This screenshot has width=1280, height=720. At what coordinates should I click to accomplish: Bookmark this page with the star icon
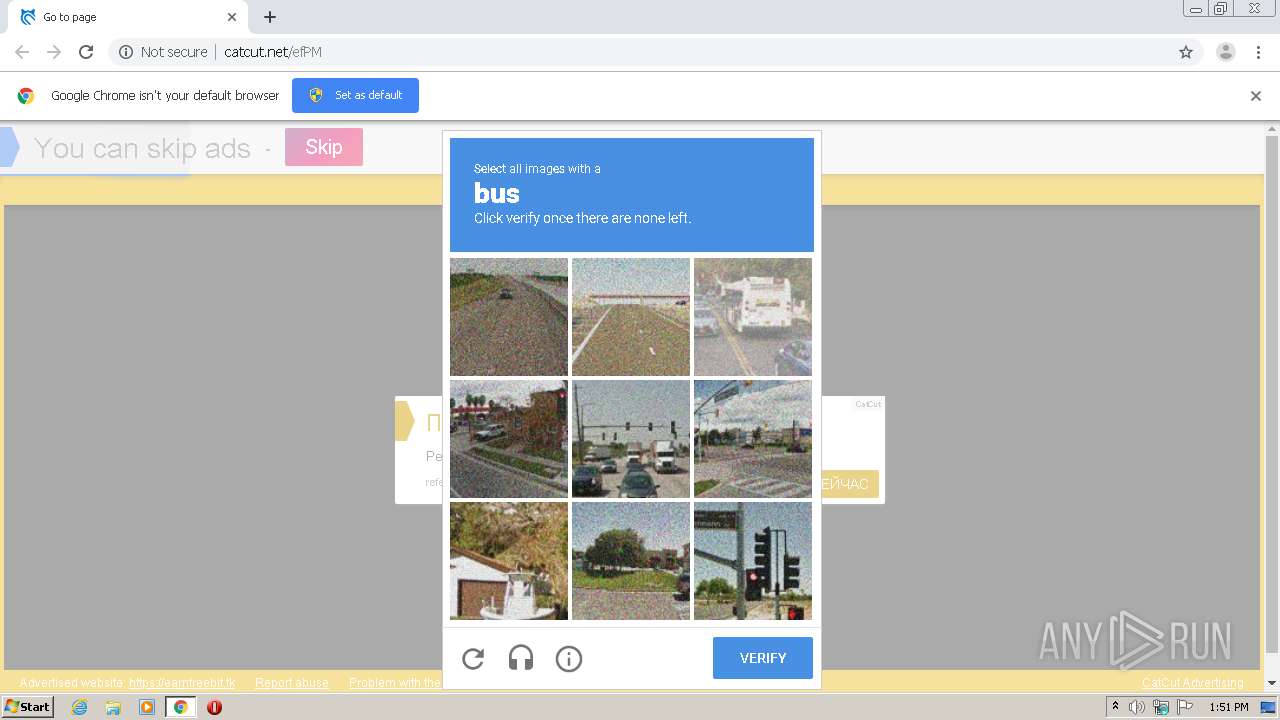coord(1186,52)
